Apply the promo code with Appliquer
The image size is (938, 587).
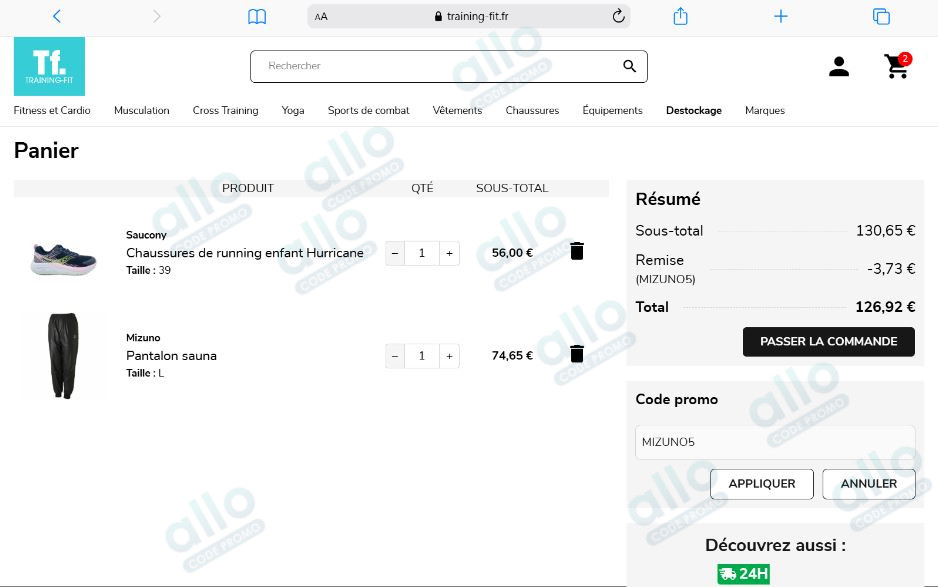tap(761, 484)
